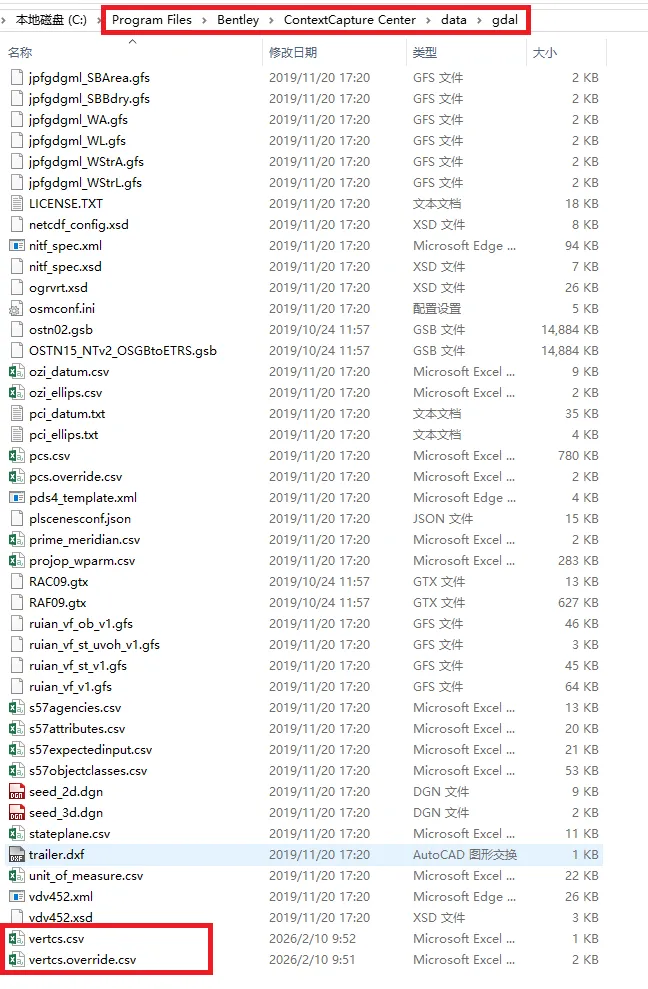Expand the chevron after ContextCapture Center in path

(428, 20)
